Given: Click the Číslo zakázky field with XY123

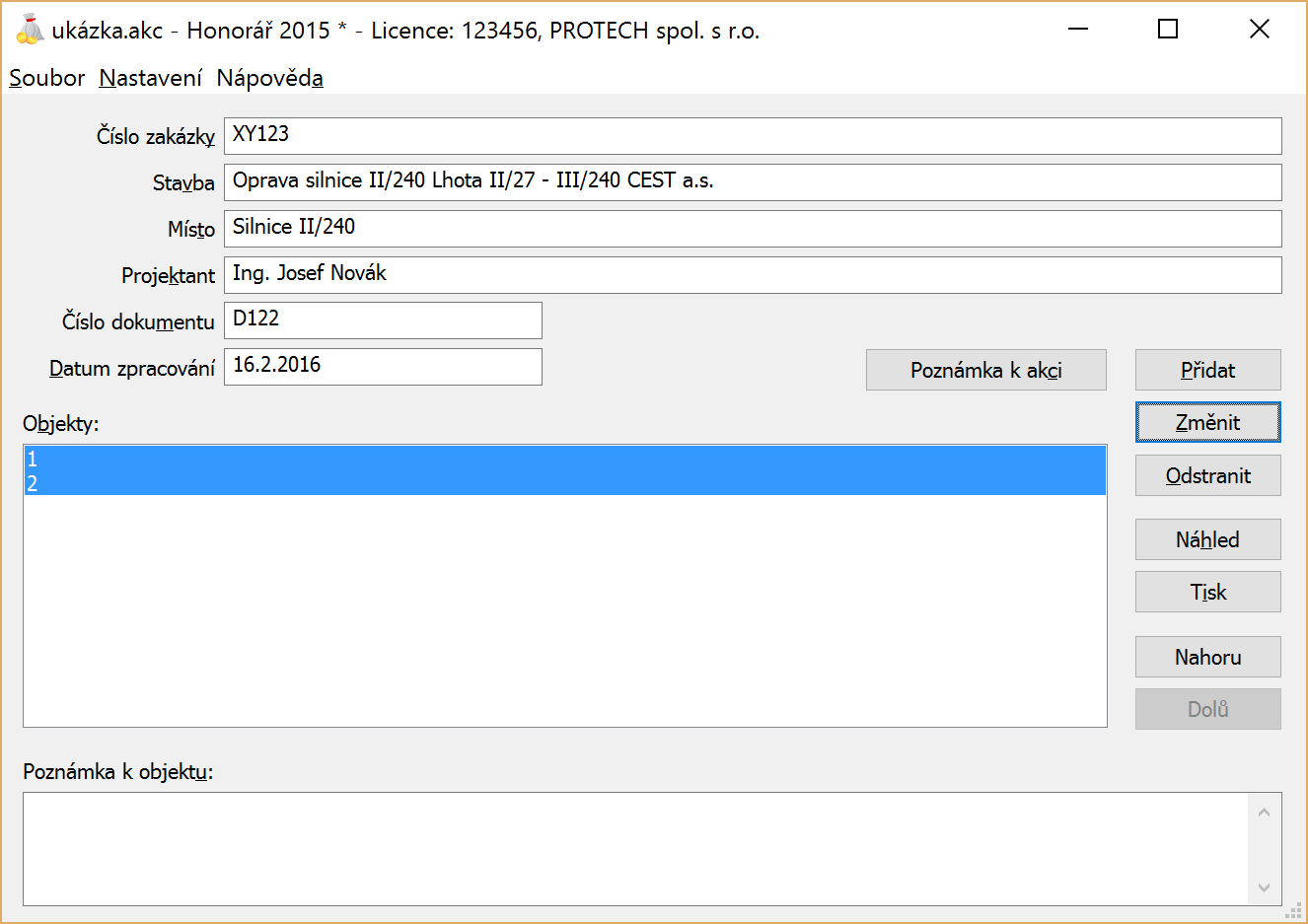Looking at the screenshot, I should pyautogui.click(x=752, y=136).
